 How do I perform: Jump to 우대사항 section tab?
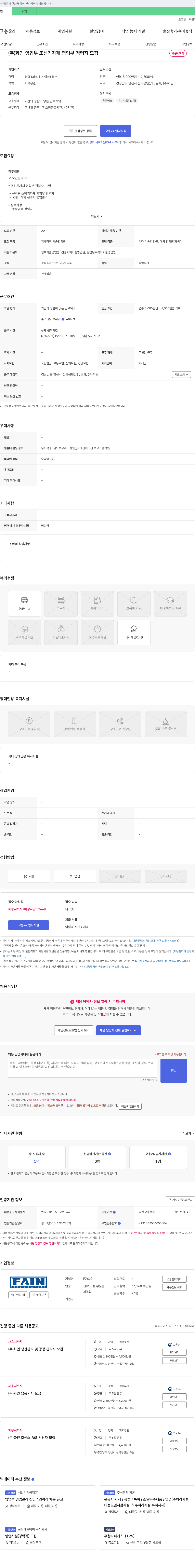pos(78,44)
